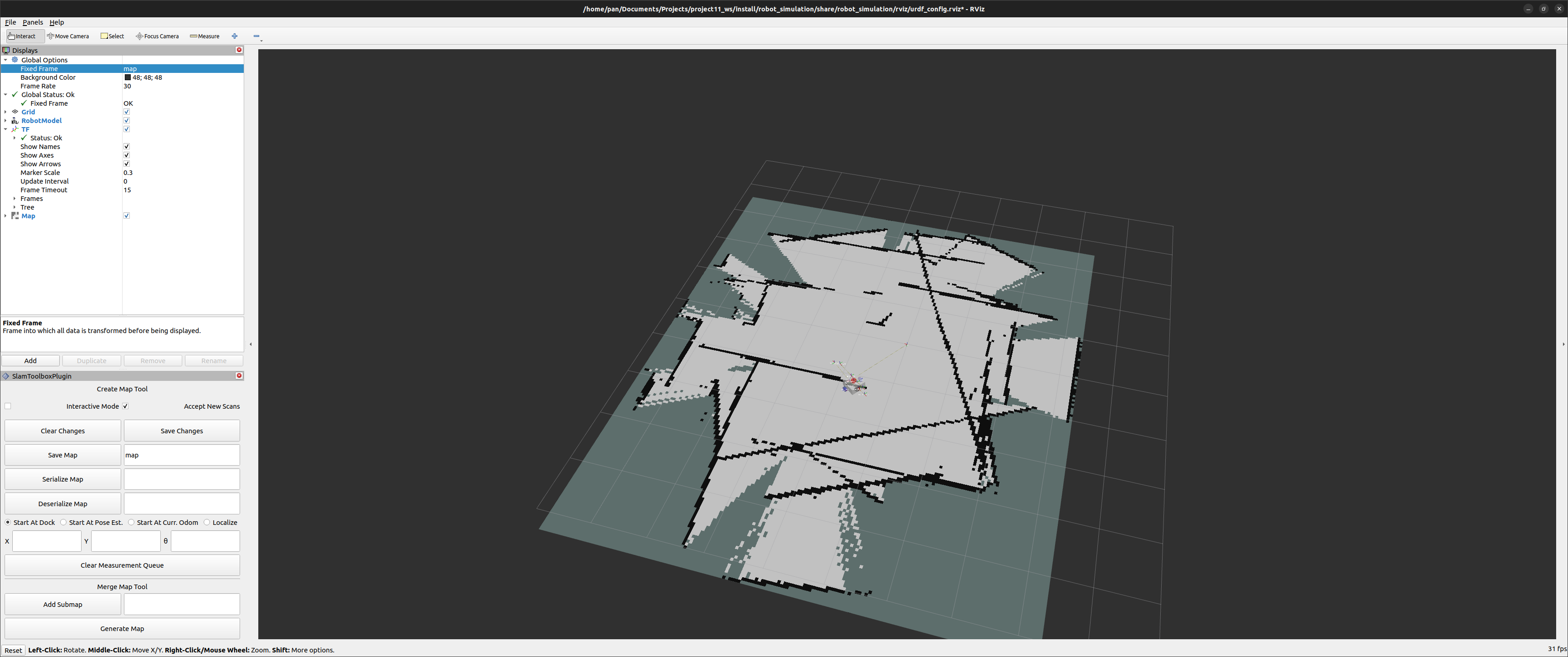
Task: Click the Global Options gear icon
Action: [15, 60]
